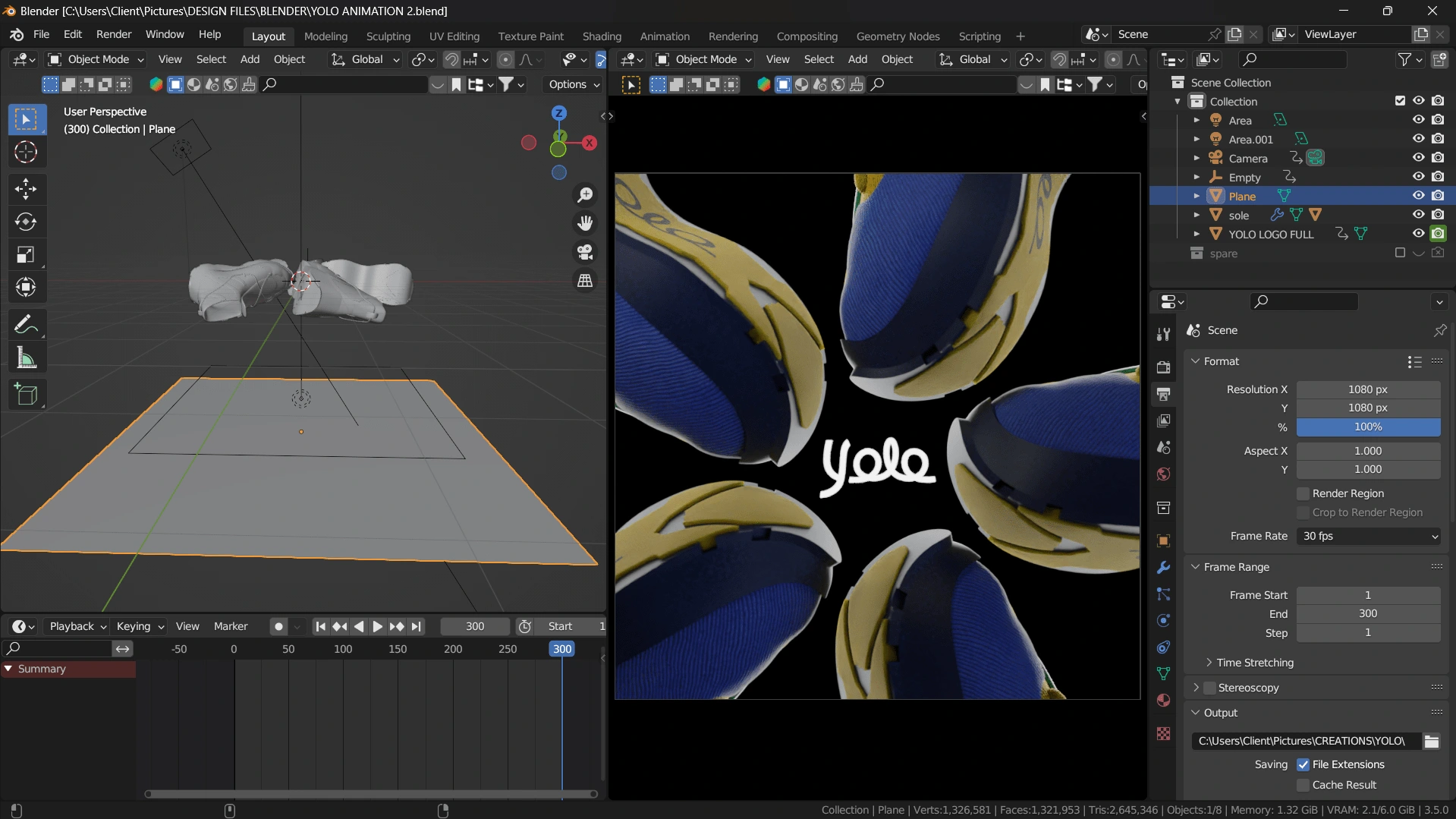The width and height of the screenshot is (1456, 819).
Task: Select the Add Cube tool
Action: click(26, 395)
